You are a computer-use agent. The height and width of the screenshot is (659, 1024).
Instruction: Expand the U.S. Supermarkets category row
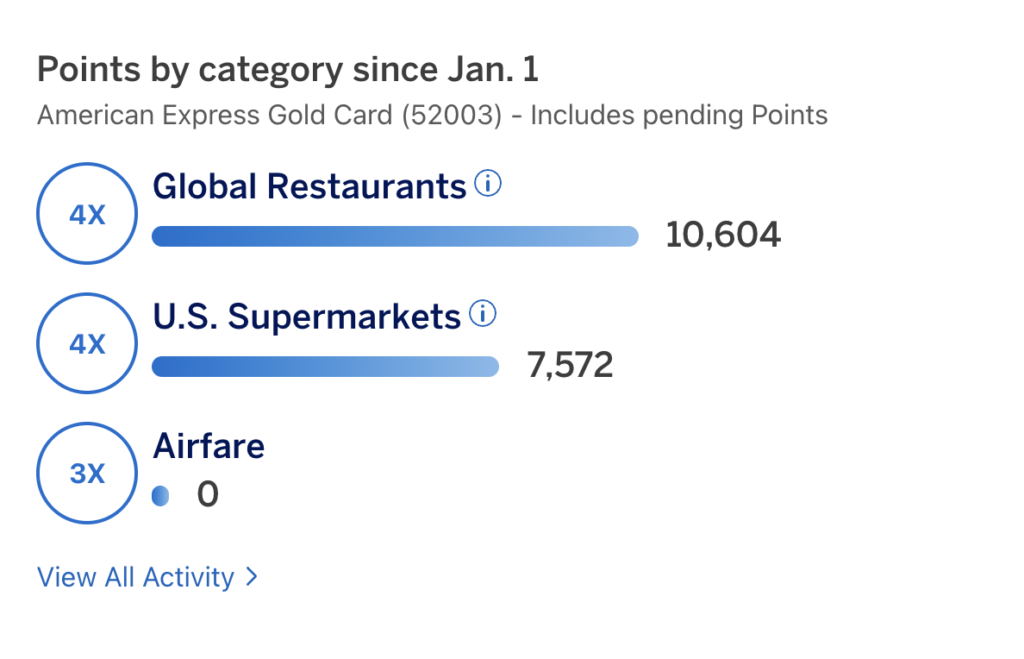point(305,315)
